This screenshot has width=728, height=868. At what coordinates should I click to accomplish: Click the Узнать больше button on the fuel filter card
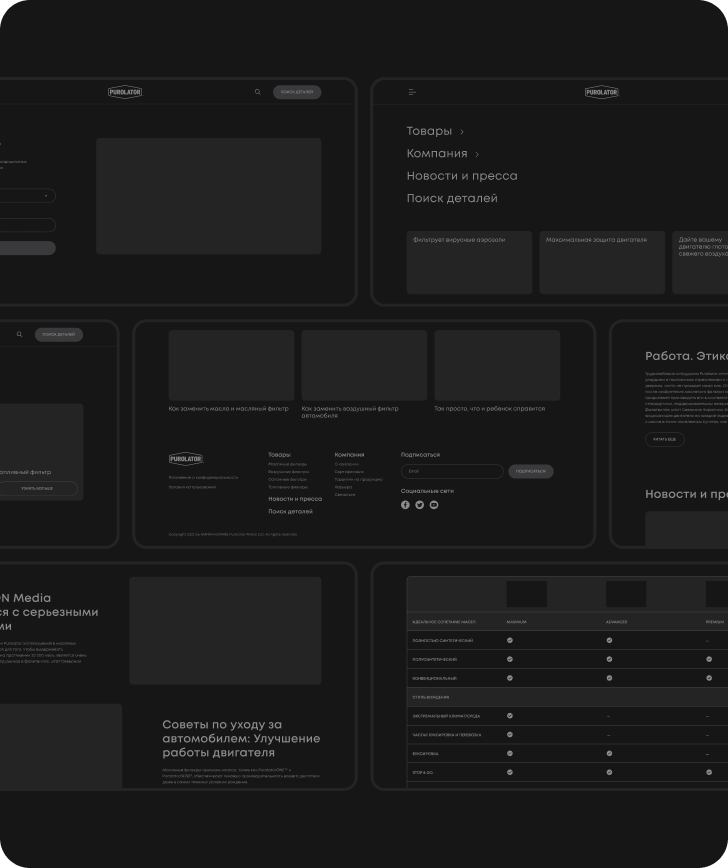(x=38, y=488)
